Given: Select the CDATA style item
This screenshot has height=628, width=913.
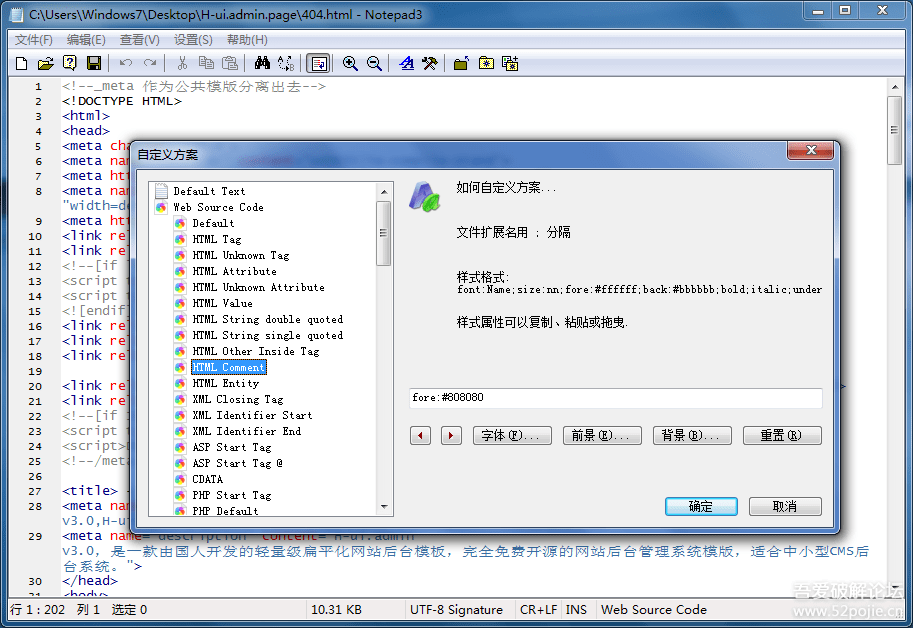Looking at the screenshot, I should [x=207, y=479].
